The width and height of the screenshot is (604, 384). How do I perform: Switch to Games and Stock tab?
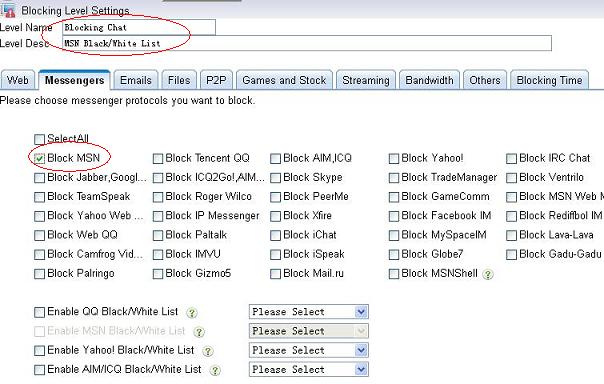pyautogui.click(x=284, y=80)
